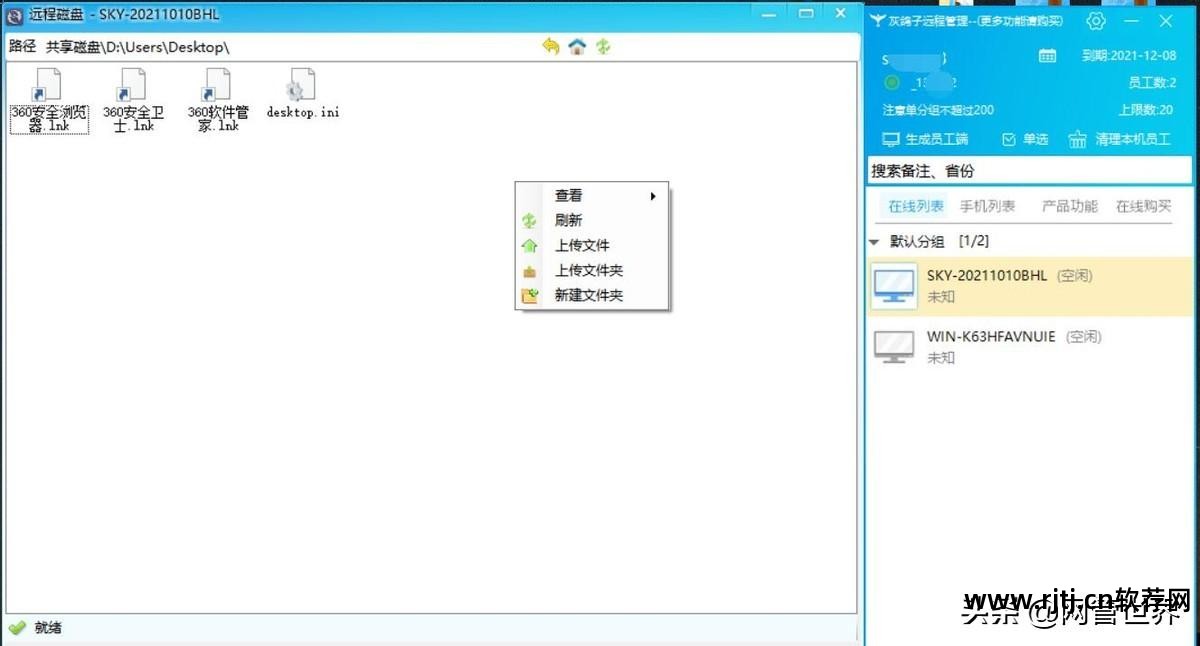
Task: Click the home icon in remote disk toolbar
Action: pos(576,46)
